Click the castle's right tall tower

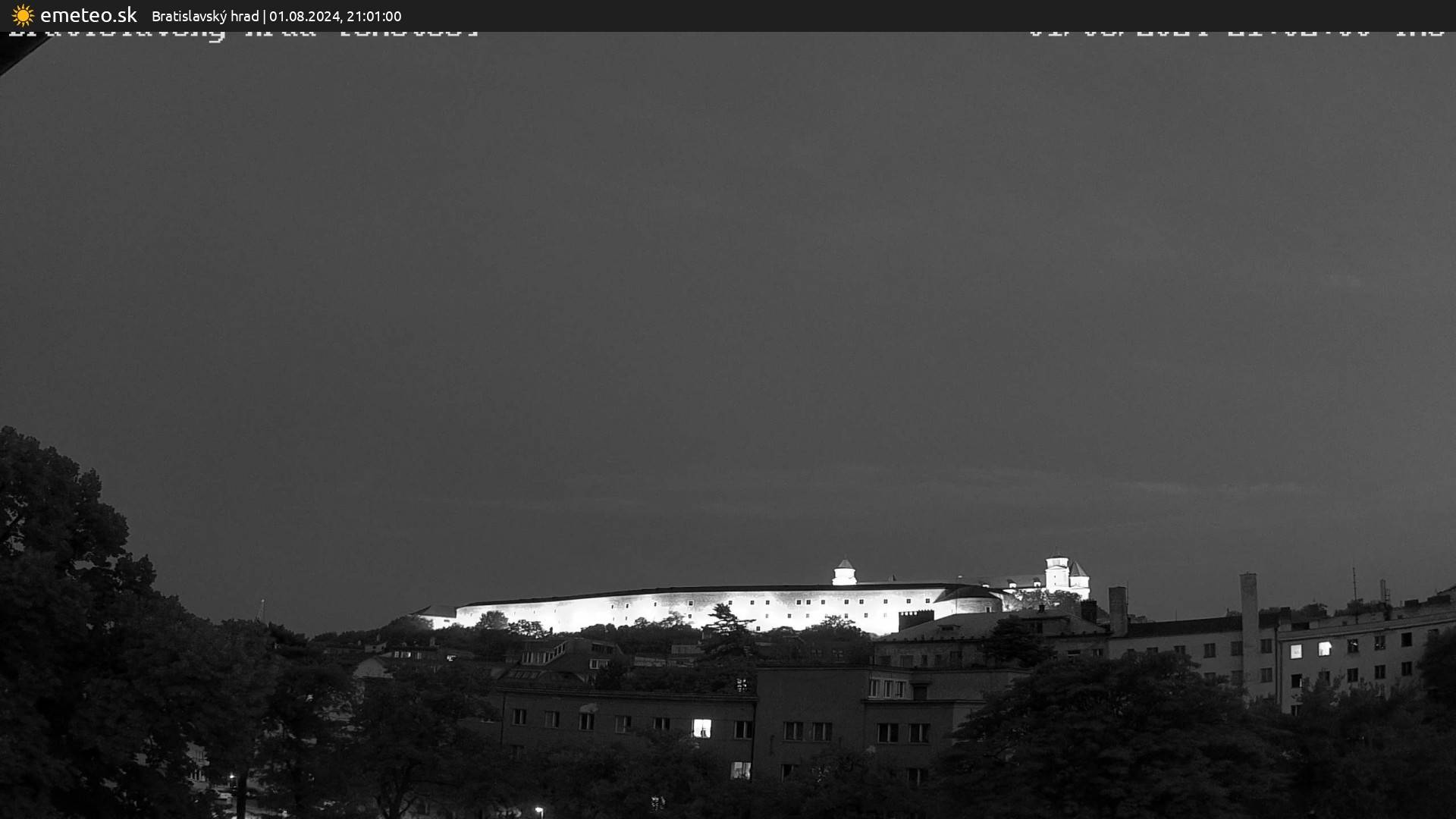pos(1056,573)
